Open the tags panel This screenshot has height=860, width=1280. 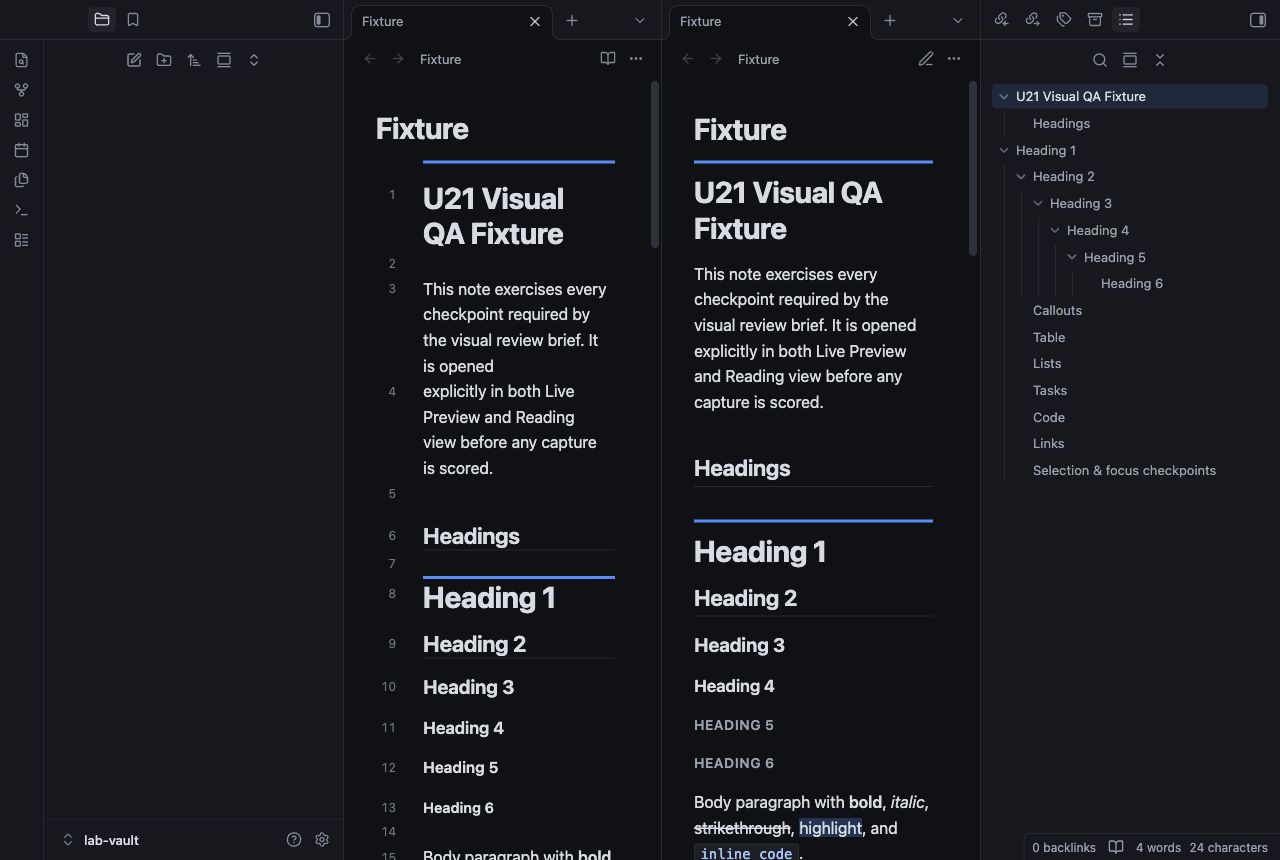(x=1064, y=20)
